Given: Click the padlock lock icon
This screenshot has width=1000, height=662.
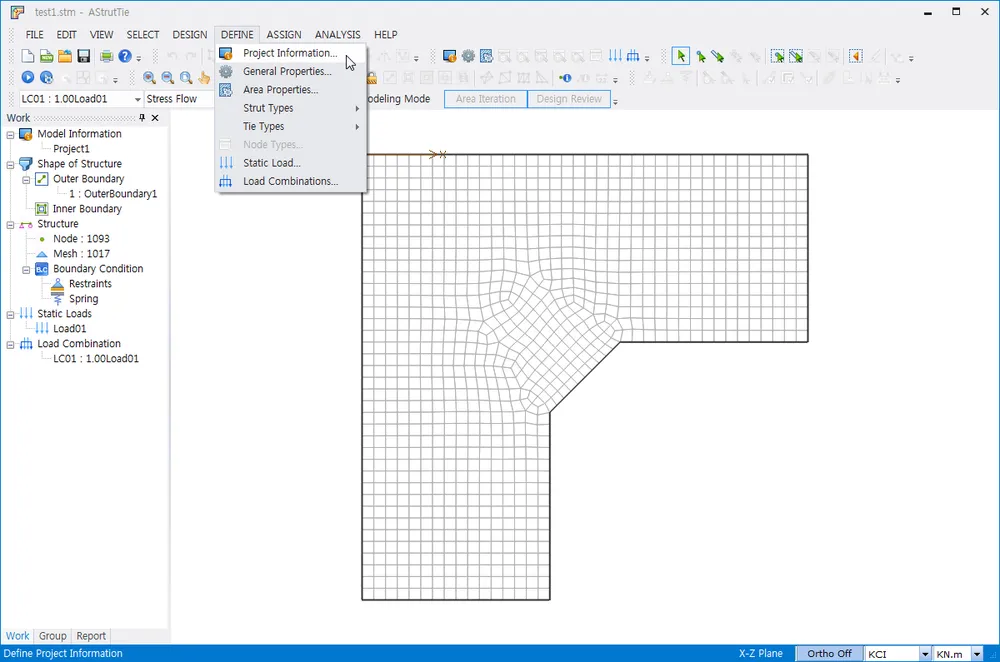Looking at the screenshot, I should pyautogui.click(x=371, y=78).
